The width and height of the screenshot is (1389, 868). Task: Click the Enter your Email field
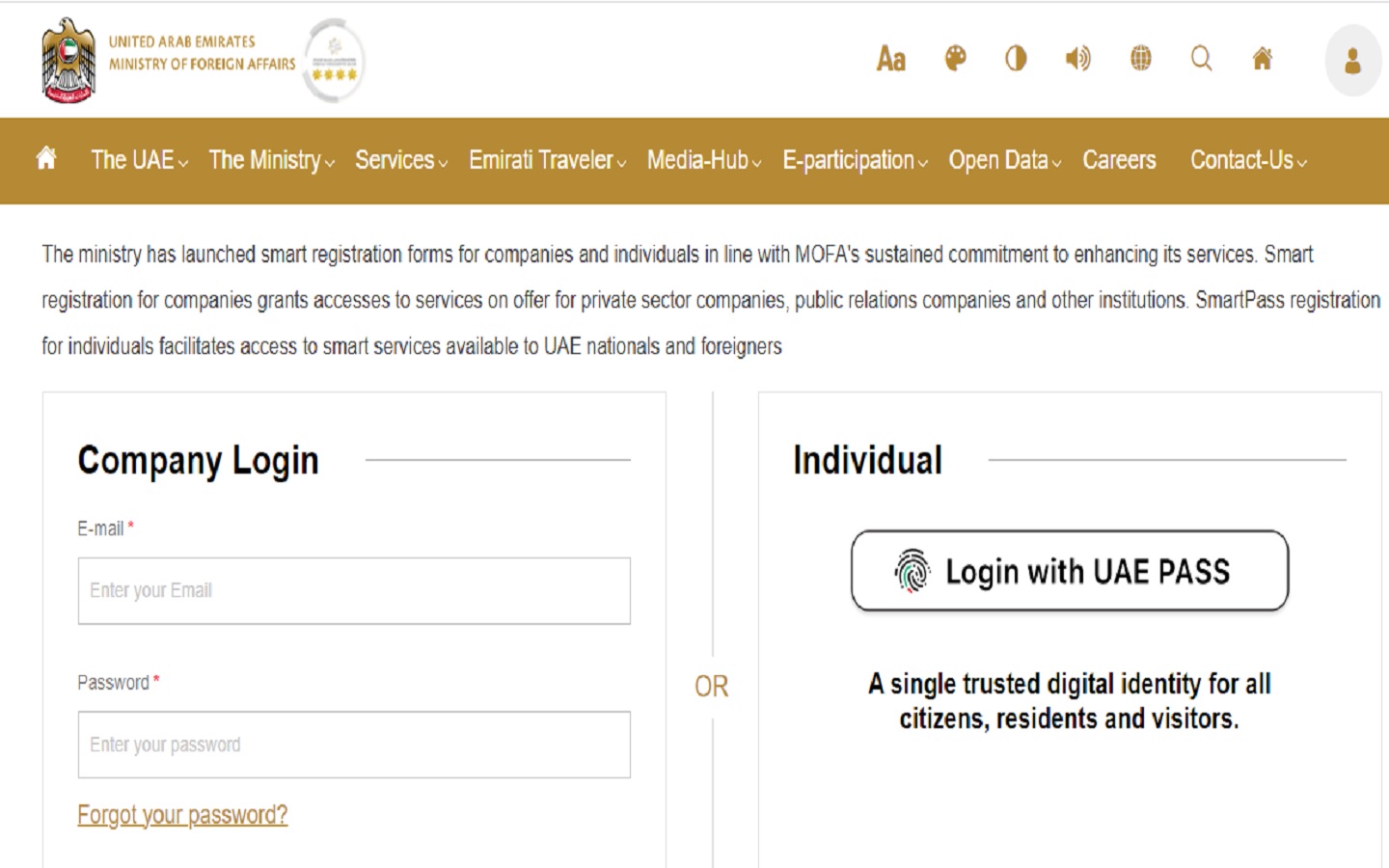tap(354, 590)
